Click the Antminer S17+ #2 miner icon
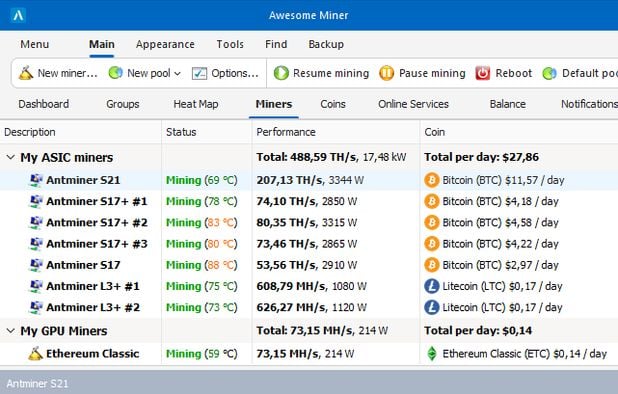Screen dimensions: 618x394 (x=36, y=223)
